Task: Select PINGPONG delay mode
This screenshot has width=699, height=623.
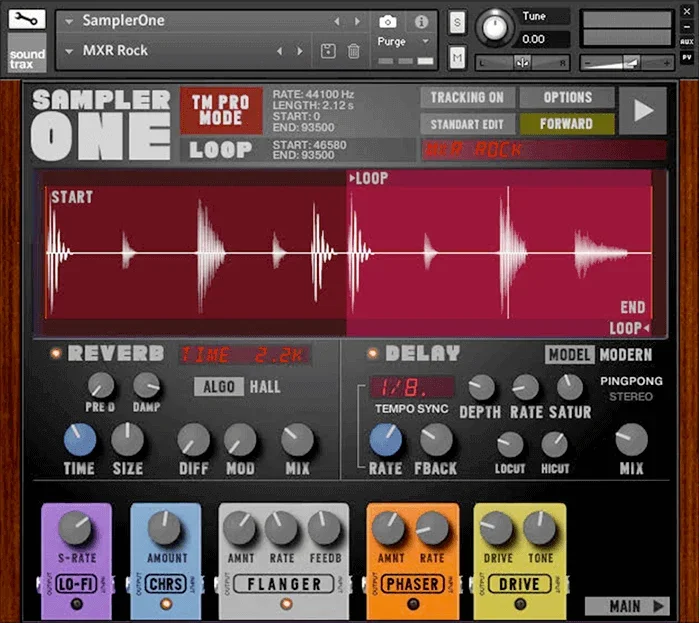Action: (x=631, y=381)
